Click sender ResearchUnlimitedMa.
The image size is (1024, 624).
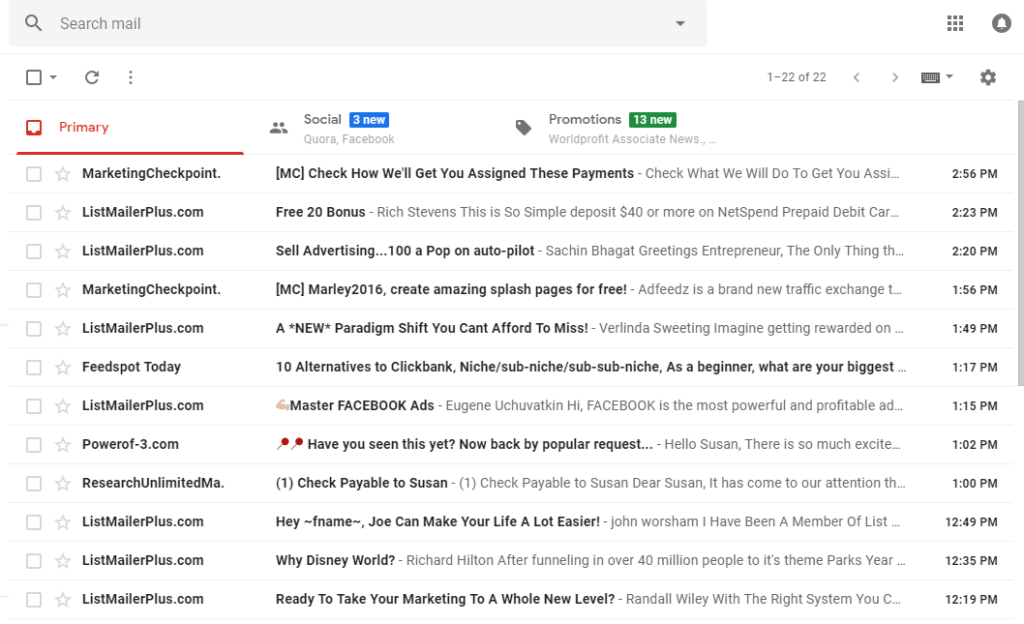coord(153,483)
